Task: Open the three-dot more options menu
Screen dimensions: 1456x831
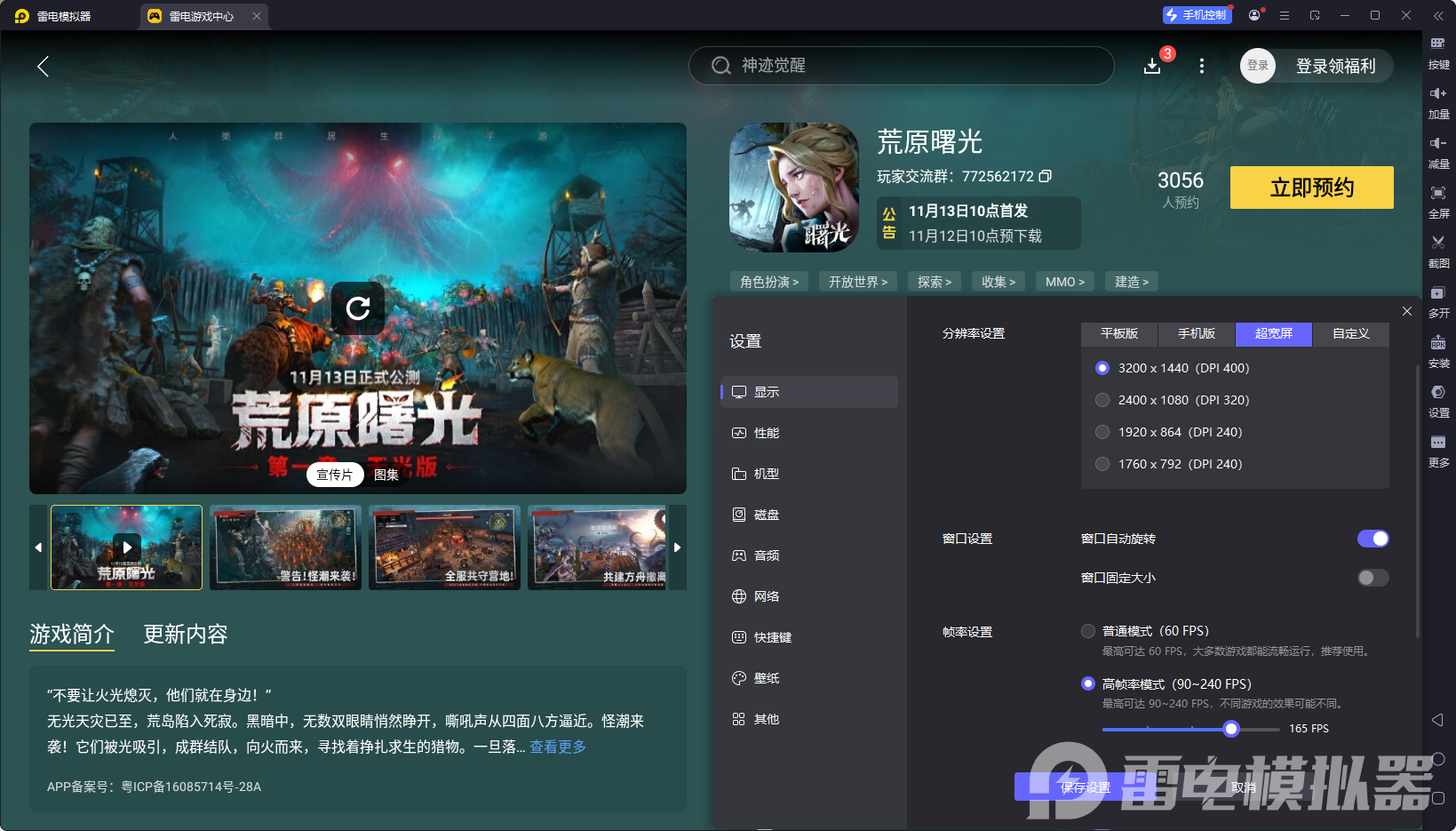Action: click(1201, 66)
